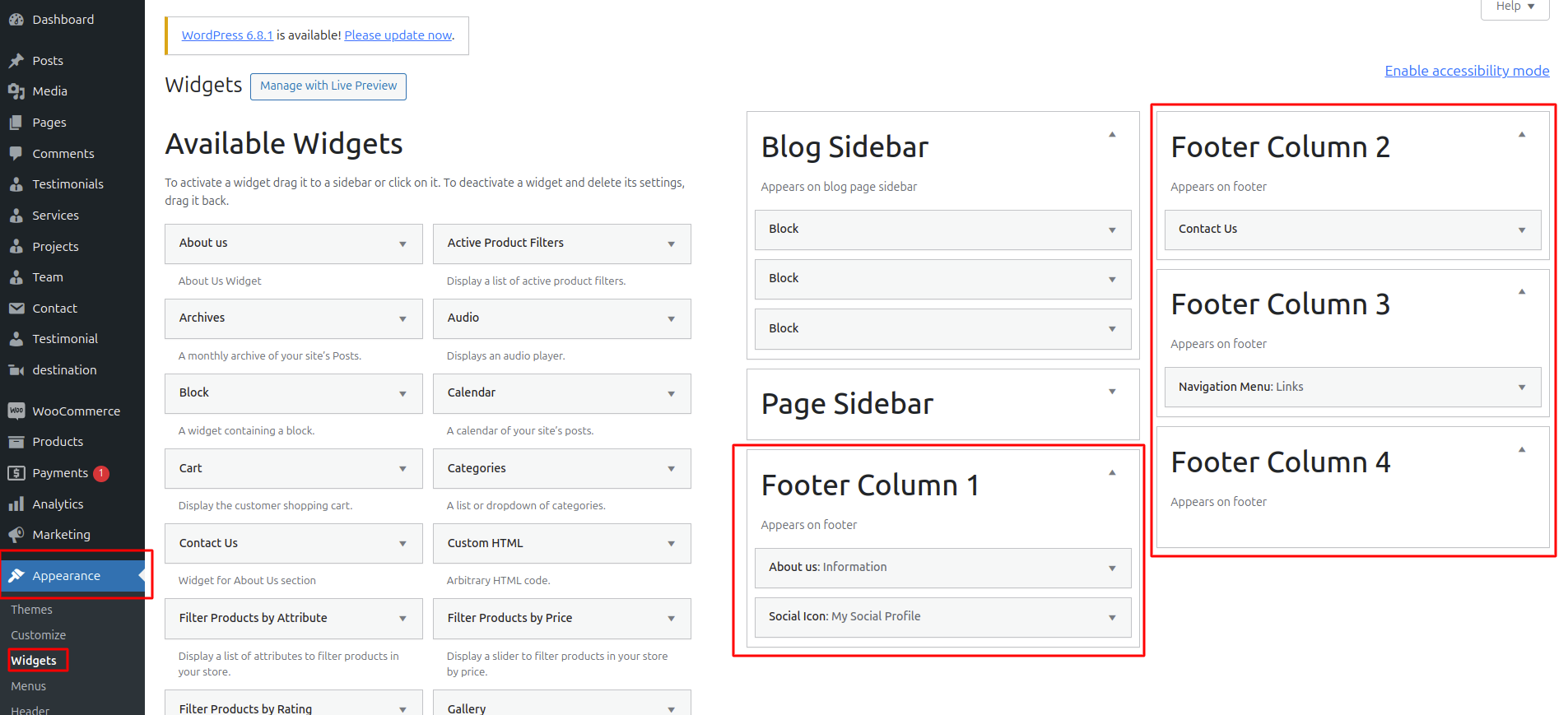Image resolution: width=1568 pixels, height=715 pixels.
Task: Click the WordPress 6.8.1 link
Action: (x=227, y=35)
